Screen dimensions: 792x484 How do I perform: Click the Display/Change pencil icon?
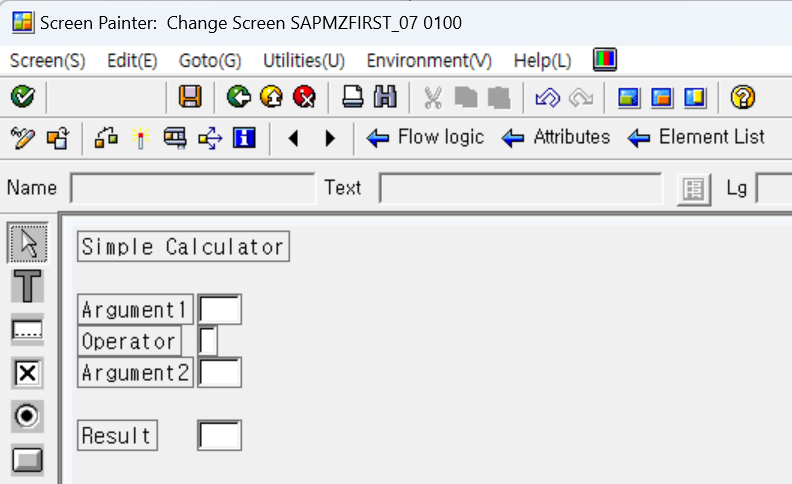(x=23, y=138)
